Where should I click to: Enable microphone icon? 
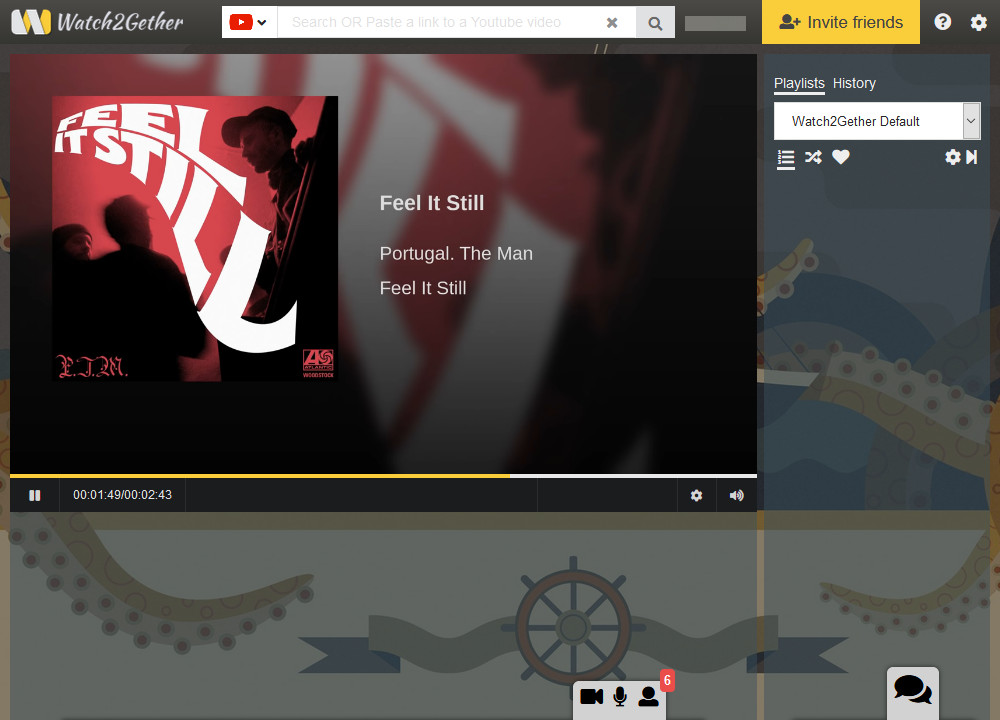point(620,696)
